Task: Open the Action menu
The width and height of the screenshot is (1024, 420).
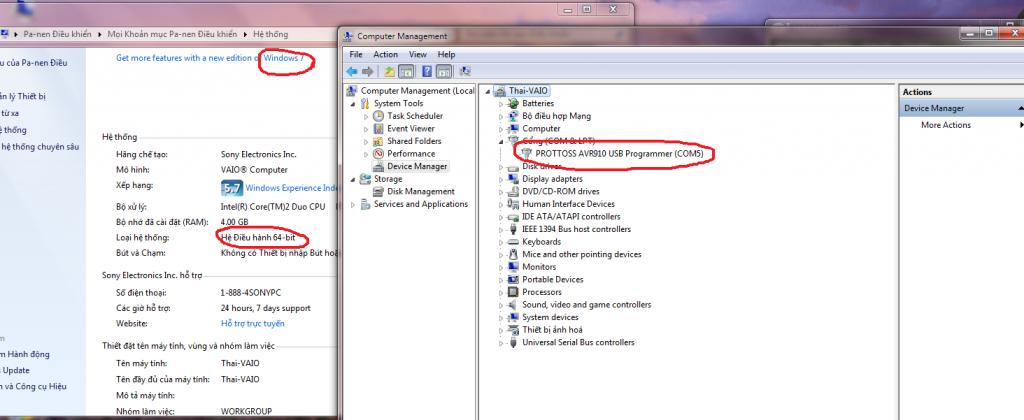Action: (x=385, y=55)
